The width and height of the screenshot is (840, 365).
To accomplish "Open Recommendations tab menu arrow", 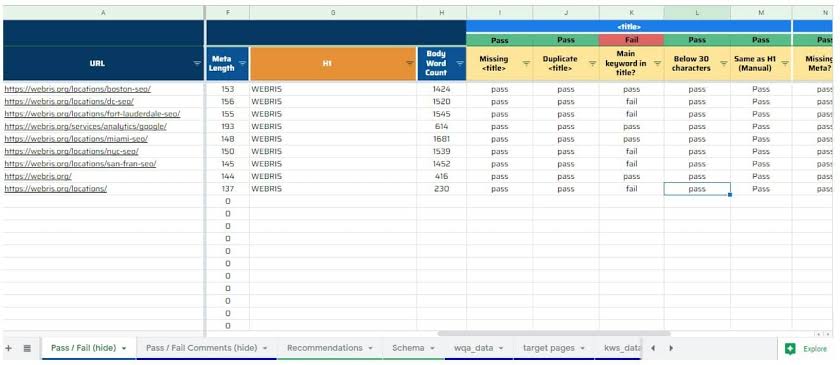I will [x=370, y=348].
